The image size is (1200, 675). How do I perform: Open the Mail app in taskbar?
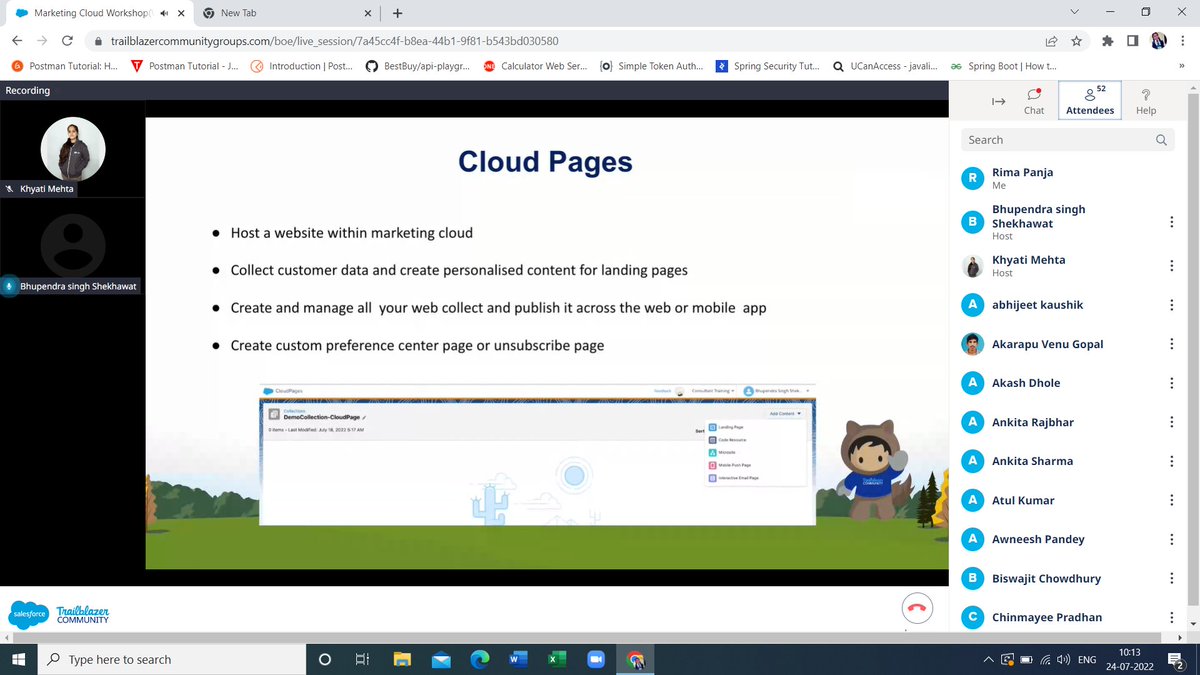(441, 660)
